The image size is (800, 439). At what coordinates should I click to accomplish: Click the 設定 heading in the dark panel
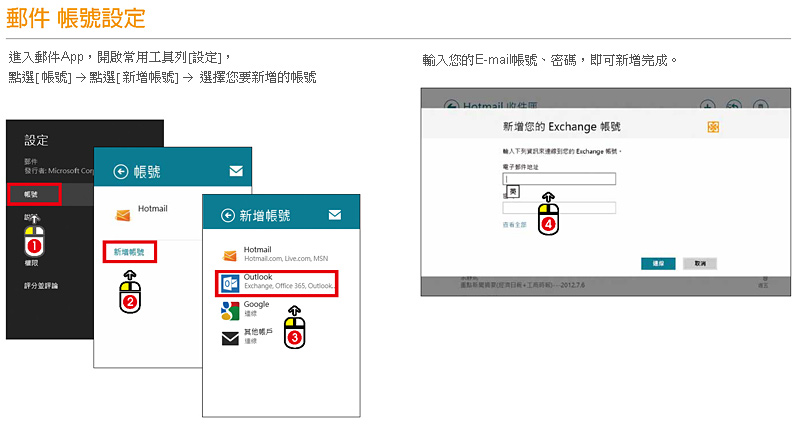36,140
